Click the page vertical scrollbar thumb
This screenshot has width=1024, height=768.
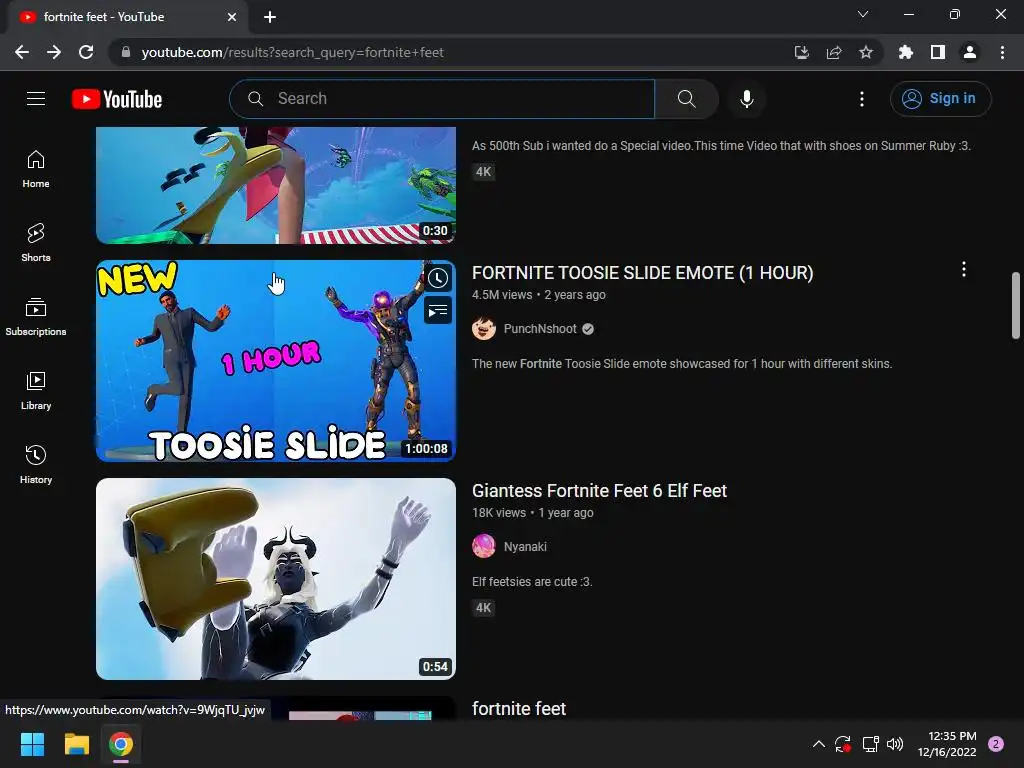click(1016, 306)
